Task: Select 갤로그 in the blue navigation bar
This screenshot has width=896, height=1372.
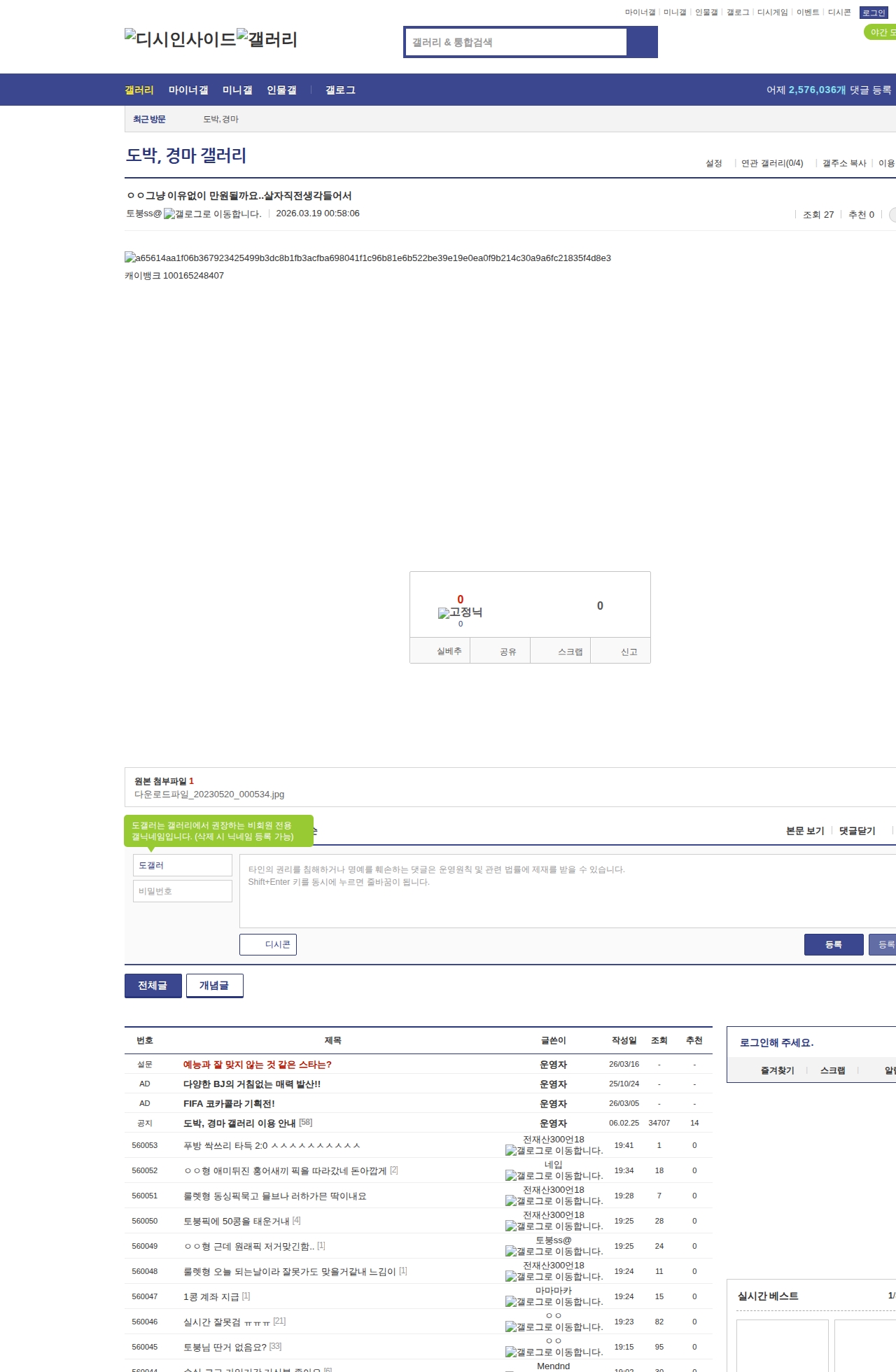Action: click(x=340, y=90)
